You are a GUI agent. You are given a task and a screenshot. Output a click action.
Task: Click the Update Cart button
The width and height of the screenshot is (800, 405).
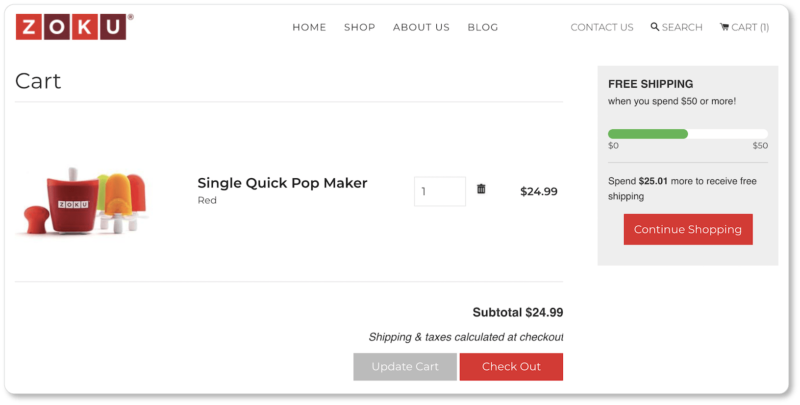[x=405, y=367]
